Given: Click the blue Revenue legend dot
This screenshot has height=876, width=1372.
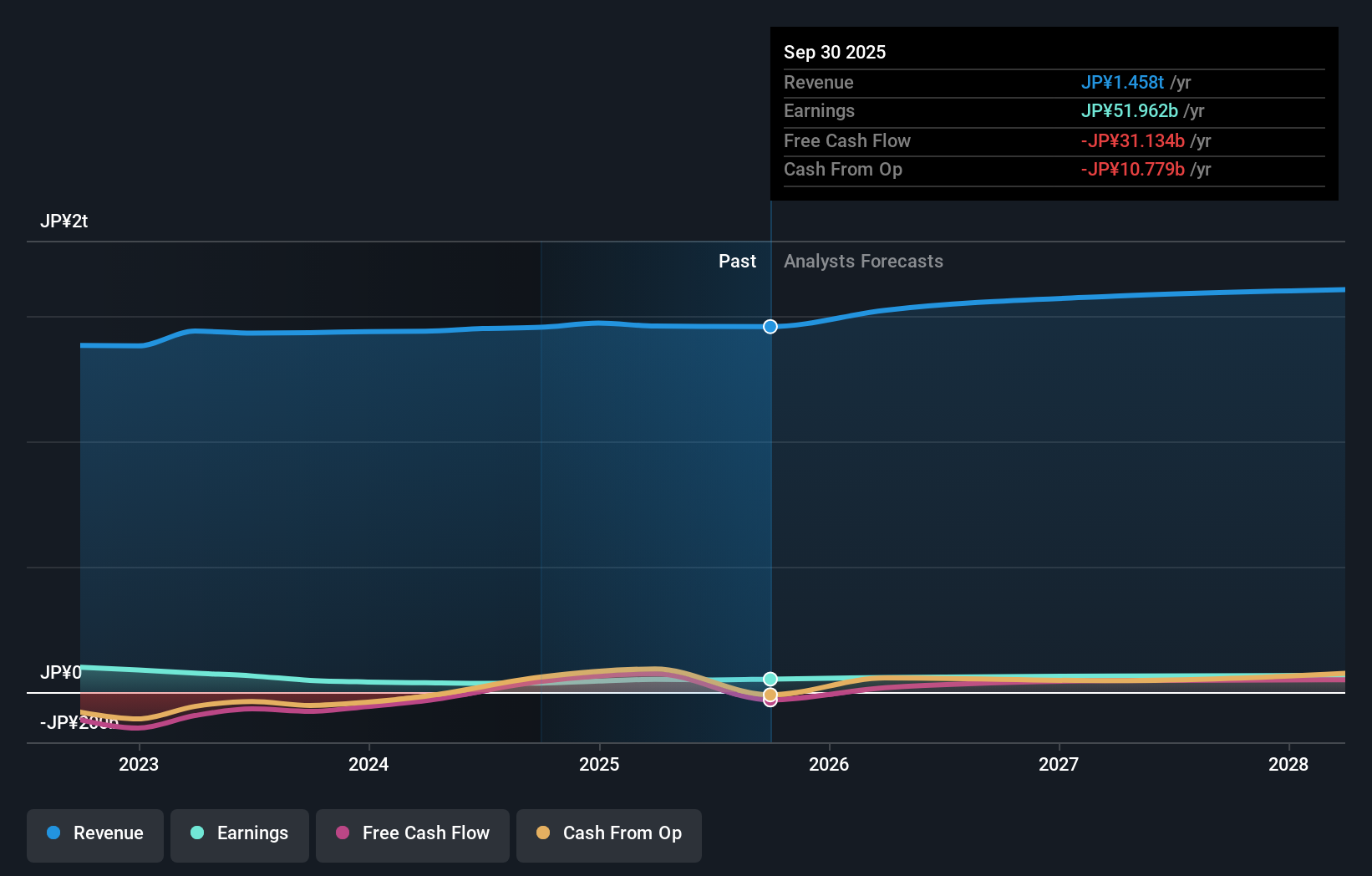Looking at the screenshot, I should click(54, 833).
